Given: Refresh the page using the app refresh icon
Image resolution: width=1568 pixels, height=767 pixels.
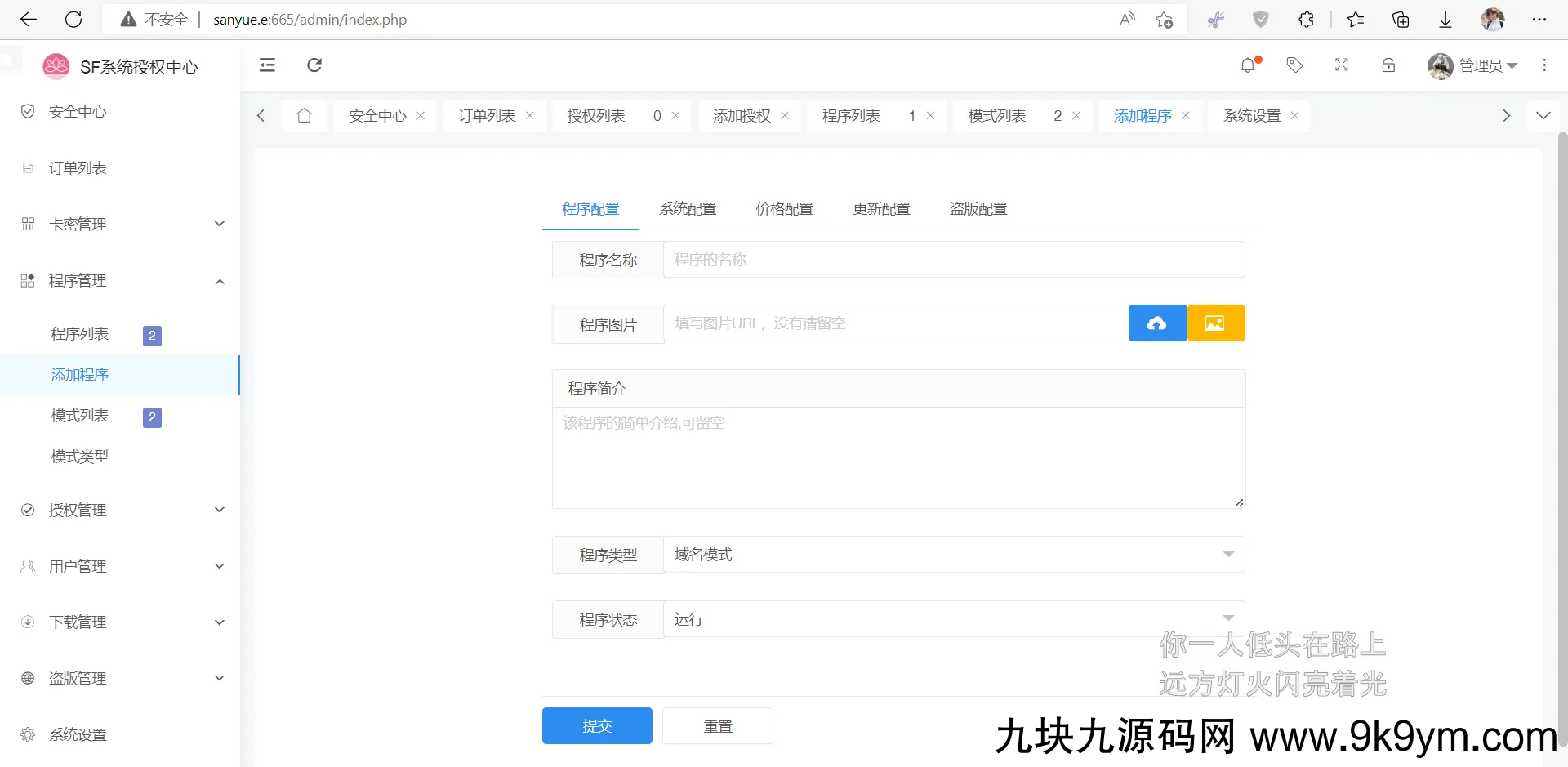Looking at the screenshot, I should pyautogui.click(x=314, y=65).
